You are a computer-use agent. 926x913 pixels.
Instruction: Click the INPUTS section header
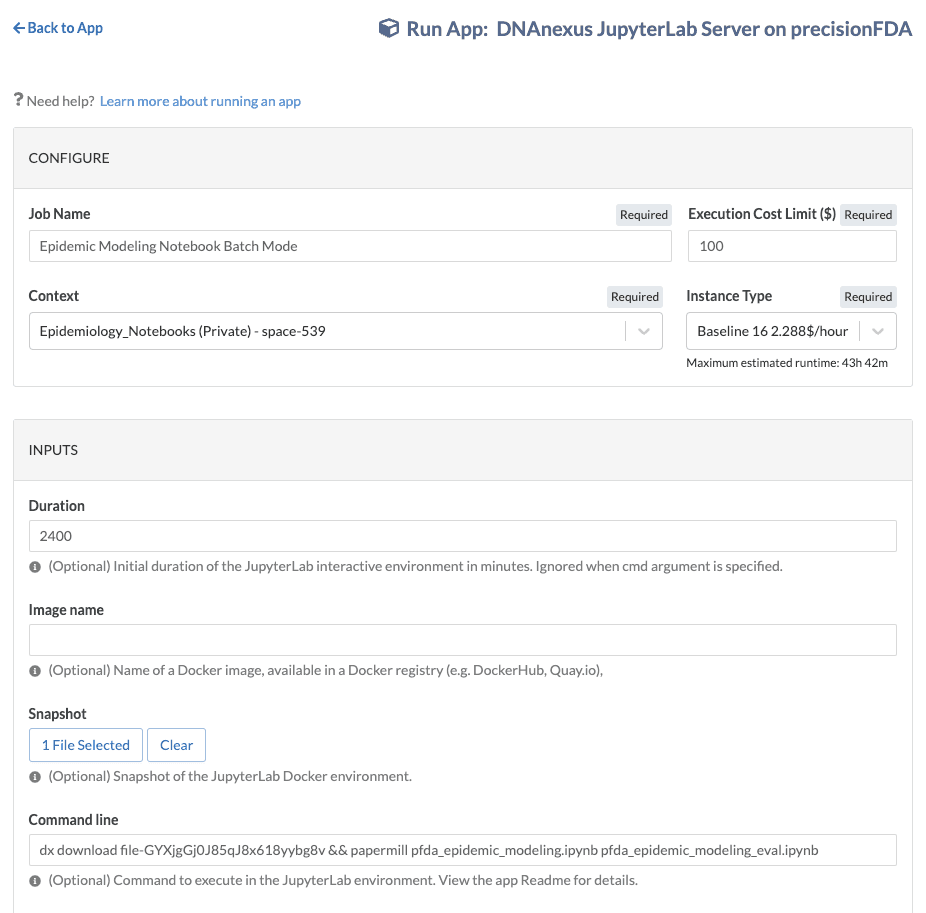click(x=463, y=450)
